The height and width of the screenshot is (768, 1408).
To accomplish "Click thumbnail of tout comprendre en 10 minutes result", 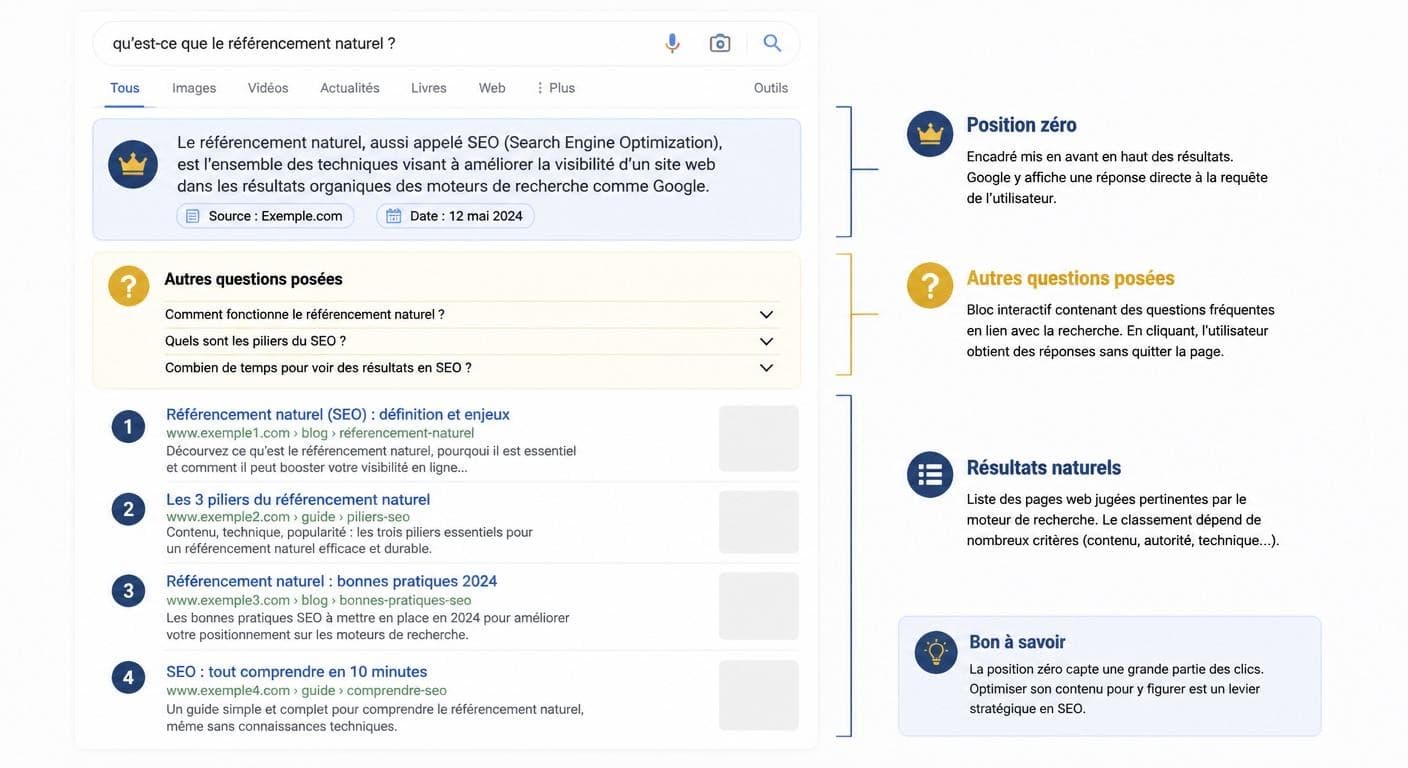I will point(759,695).
